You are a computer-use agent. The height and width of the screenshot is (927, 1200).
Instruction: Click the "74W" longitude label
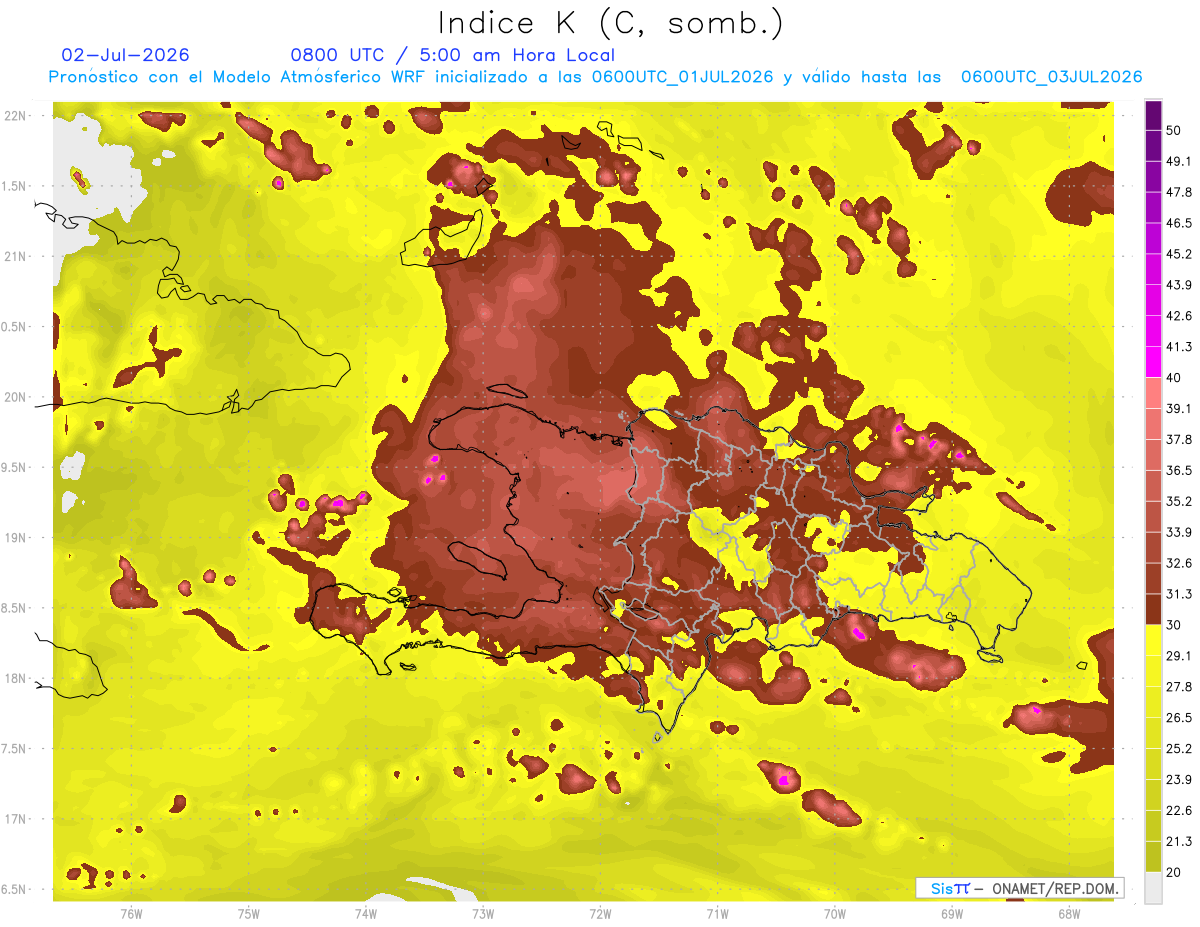pos(366,913)
